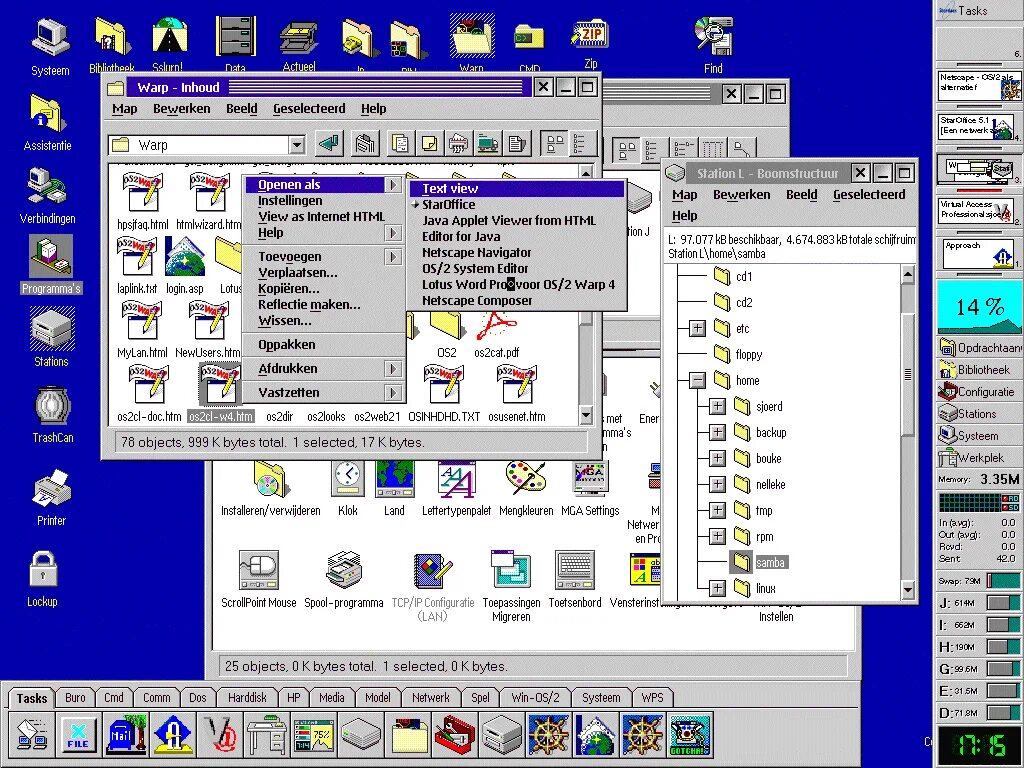The height and width of the screenshot is (768, 1024).
Task: Open the Verbindingen desktop icon
Action: click(47, 187)
